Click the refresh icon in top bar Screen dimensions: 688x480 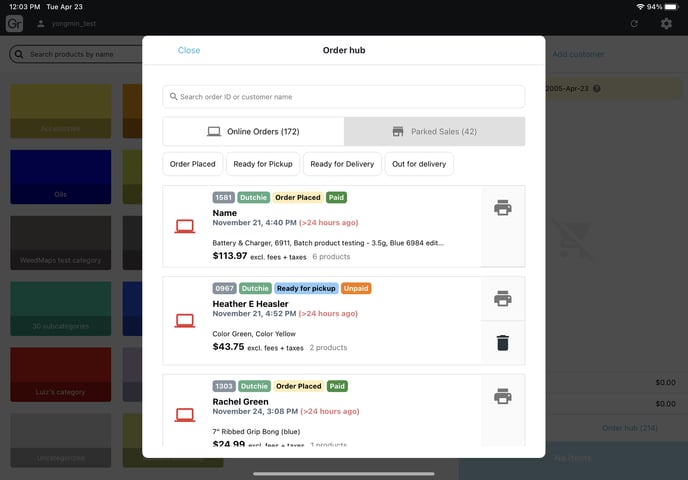pos(634,23)
